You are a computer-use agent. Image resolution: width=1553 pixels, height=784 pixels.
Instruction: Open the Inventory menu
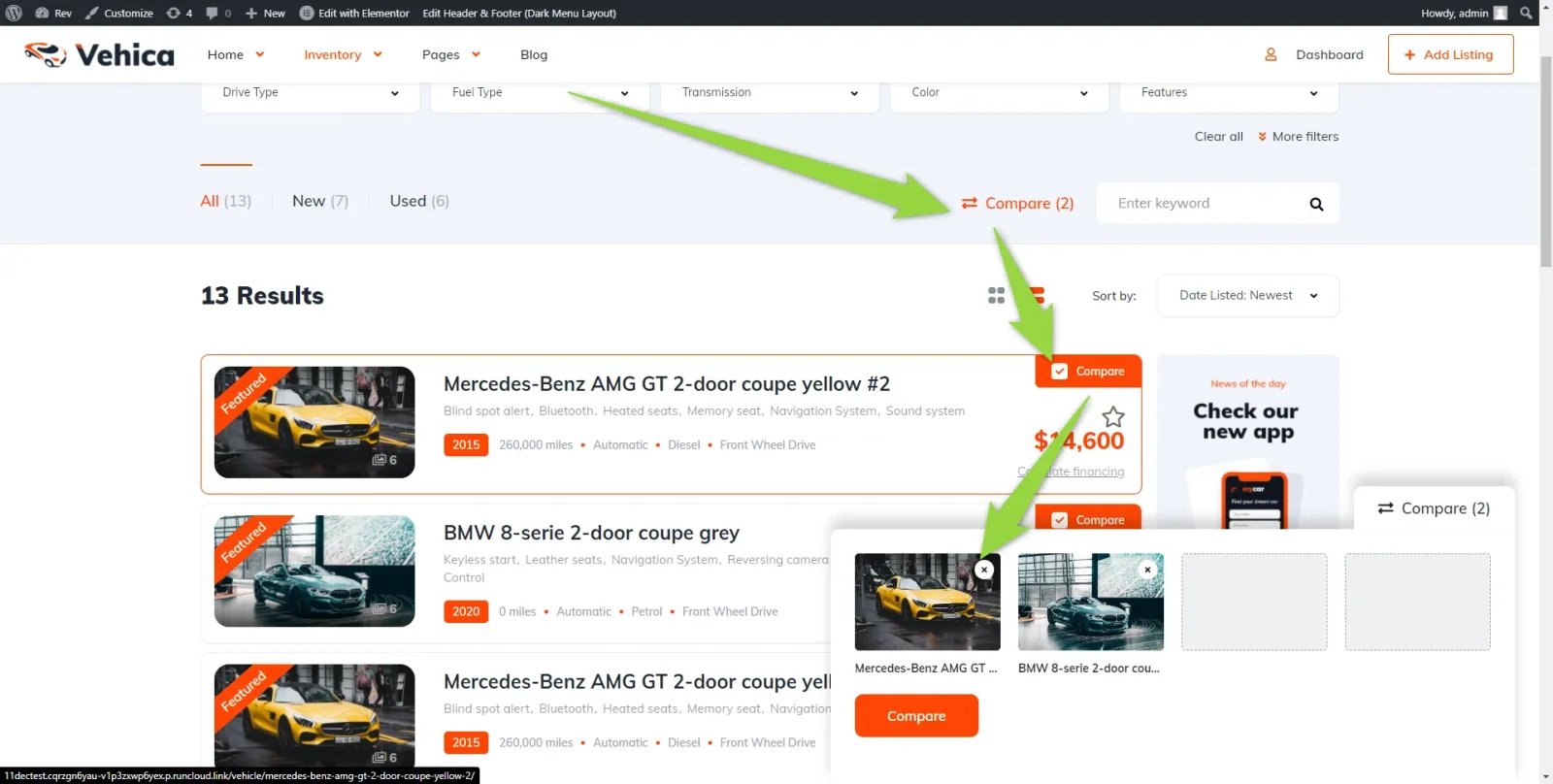pyautogui.click(x=343, y=54)
